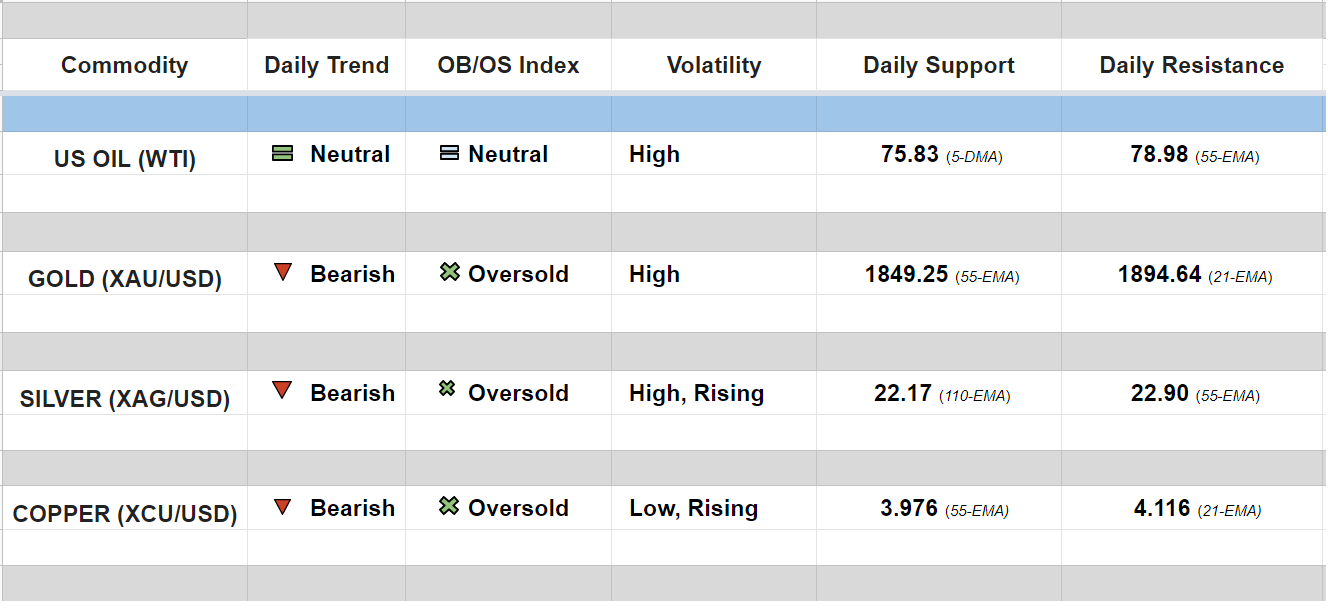Select the US OIL (WTI) cell
The width and height of the screenshot is (1328, 608).
[x=124, y=159]
